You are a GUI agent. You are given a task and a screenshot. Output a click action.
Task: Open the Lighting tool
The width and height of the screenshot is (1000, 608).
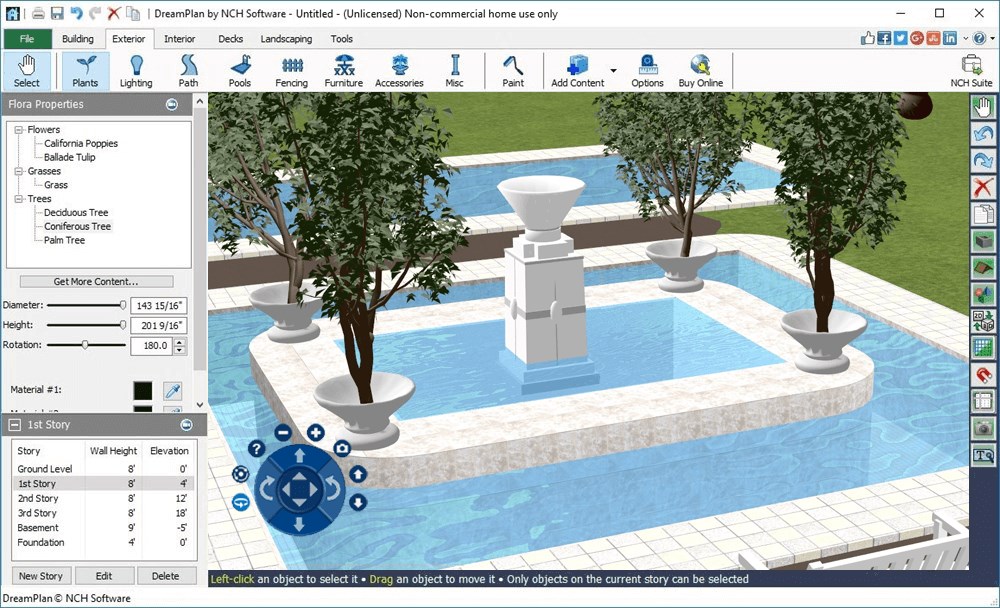[136, 71]
